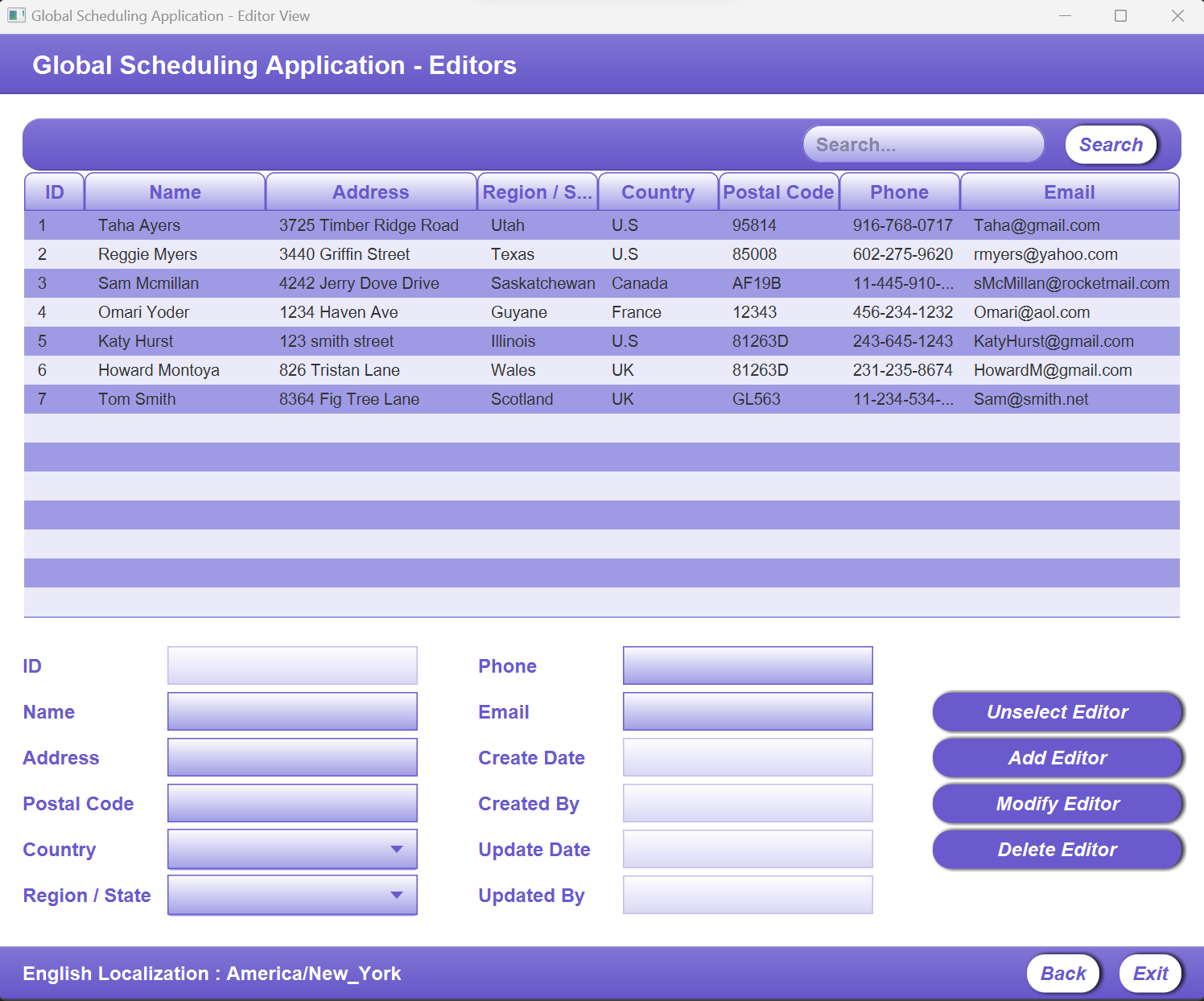Click the Name input field
Viewport: 1204px width, 1001px height.
point(291,711)
